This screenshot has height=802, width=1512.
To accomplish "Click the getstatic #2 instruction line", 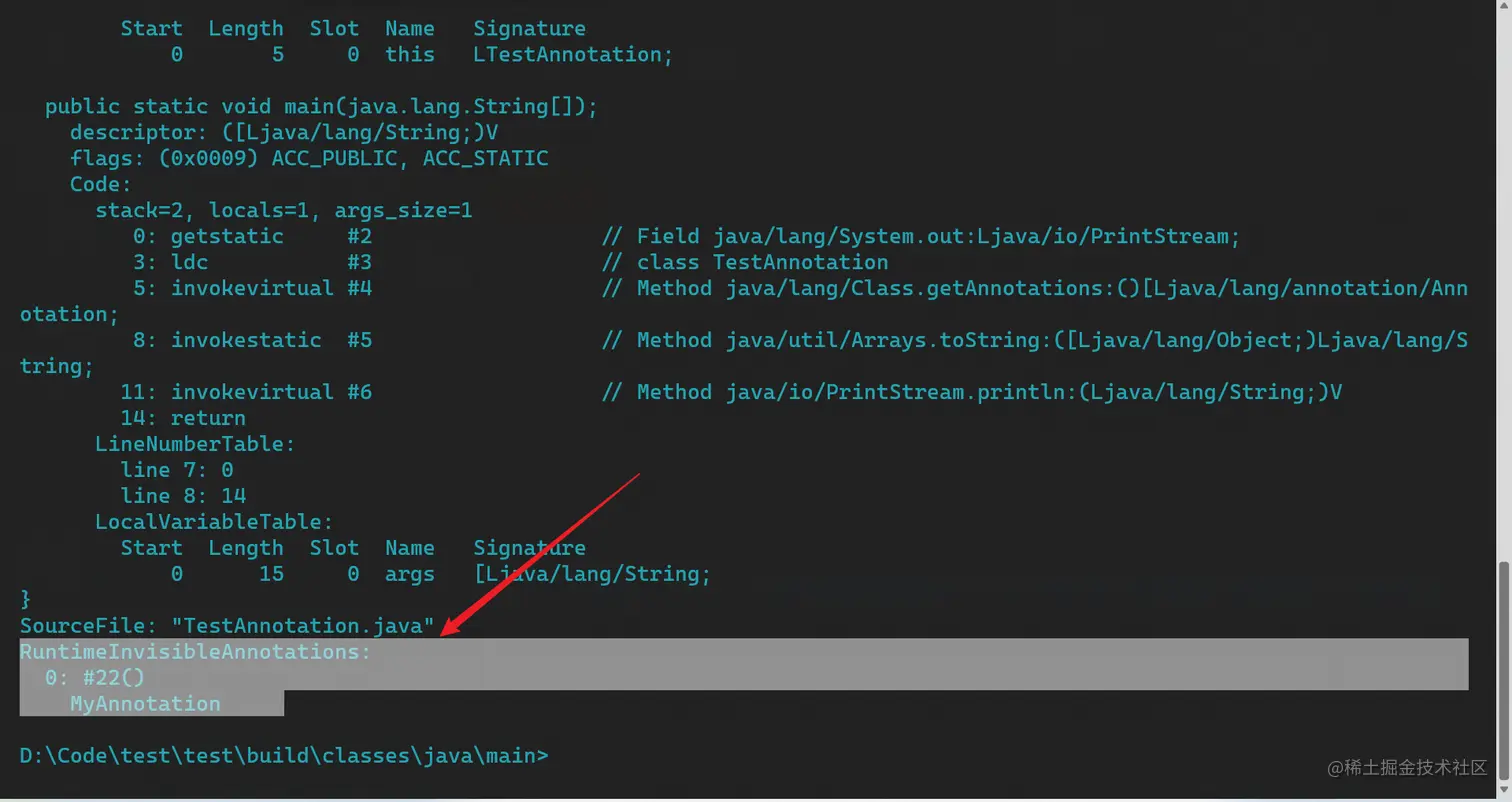I will (250, 237).
